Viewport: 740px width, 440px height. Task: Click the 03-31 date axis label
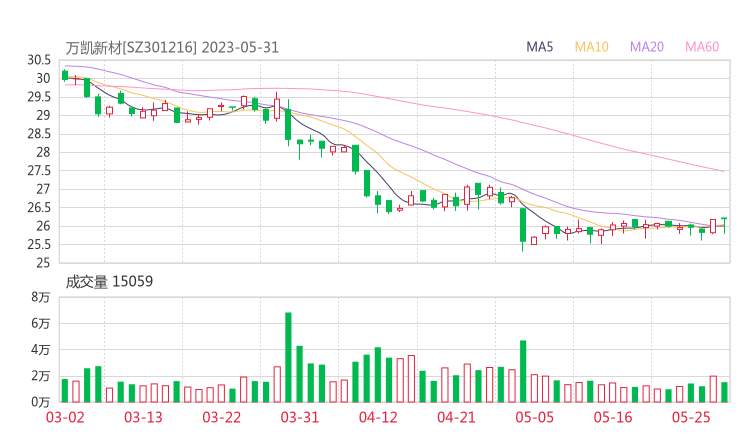pos(299,417)
